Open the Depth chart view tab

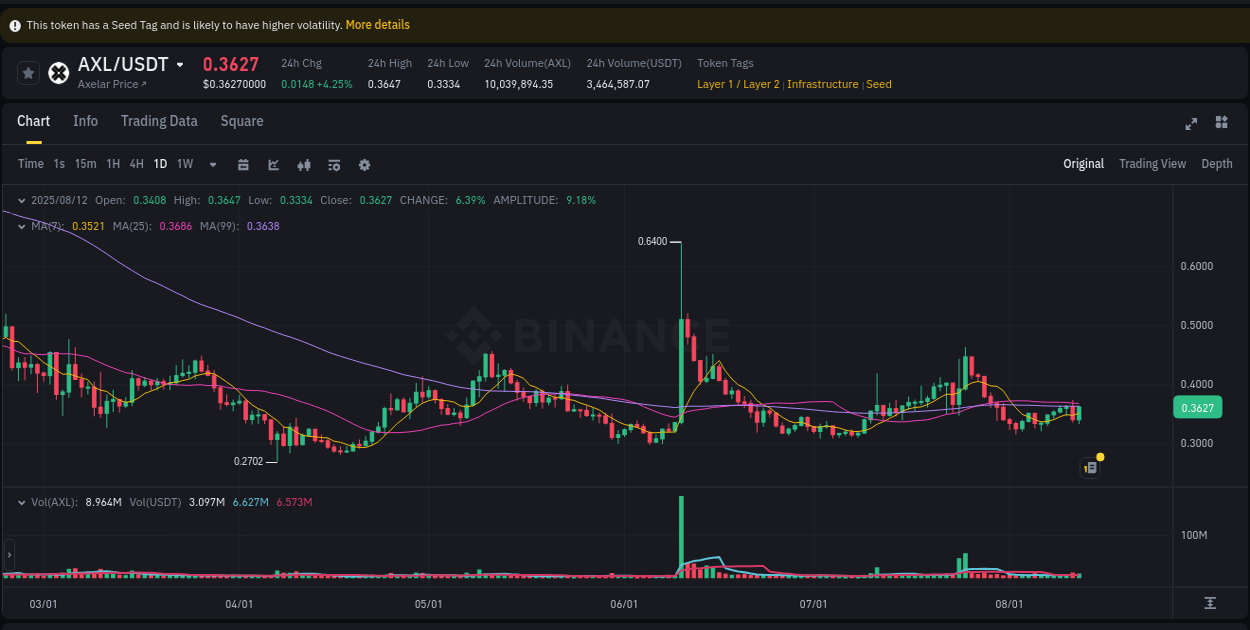click(1217, 163)
